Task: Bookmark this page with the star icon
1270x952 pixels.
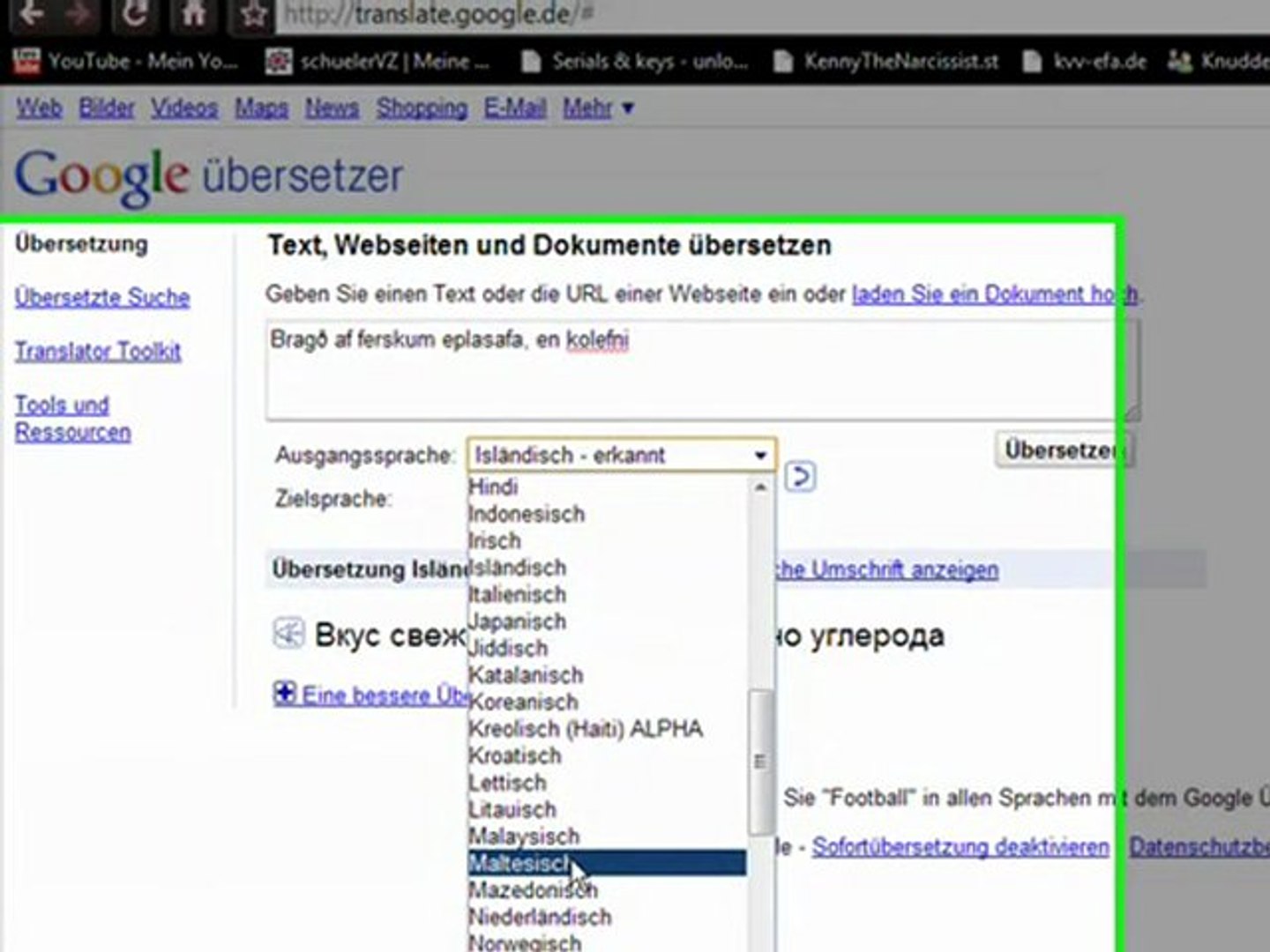Action: [253, 14]
